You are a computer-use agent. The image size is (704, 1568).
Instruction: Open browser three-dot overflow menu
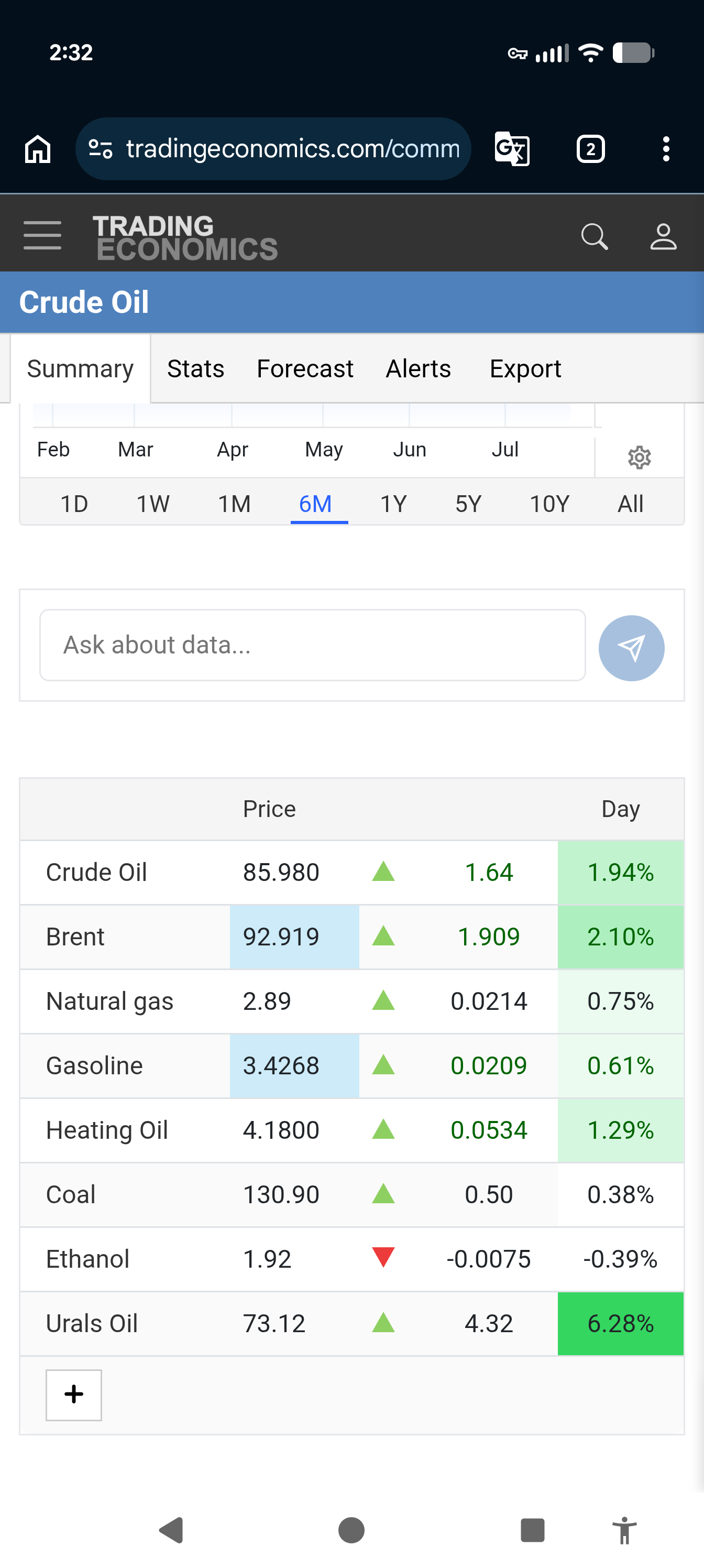click(666, 149)
